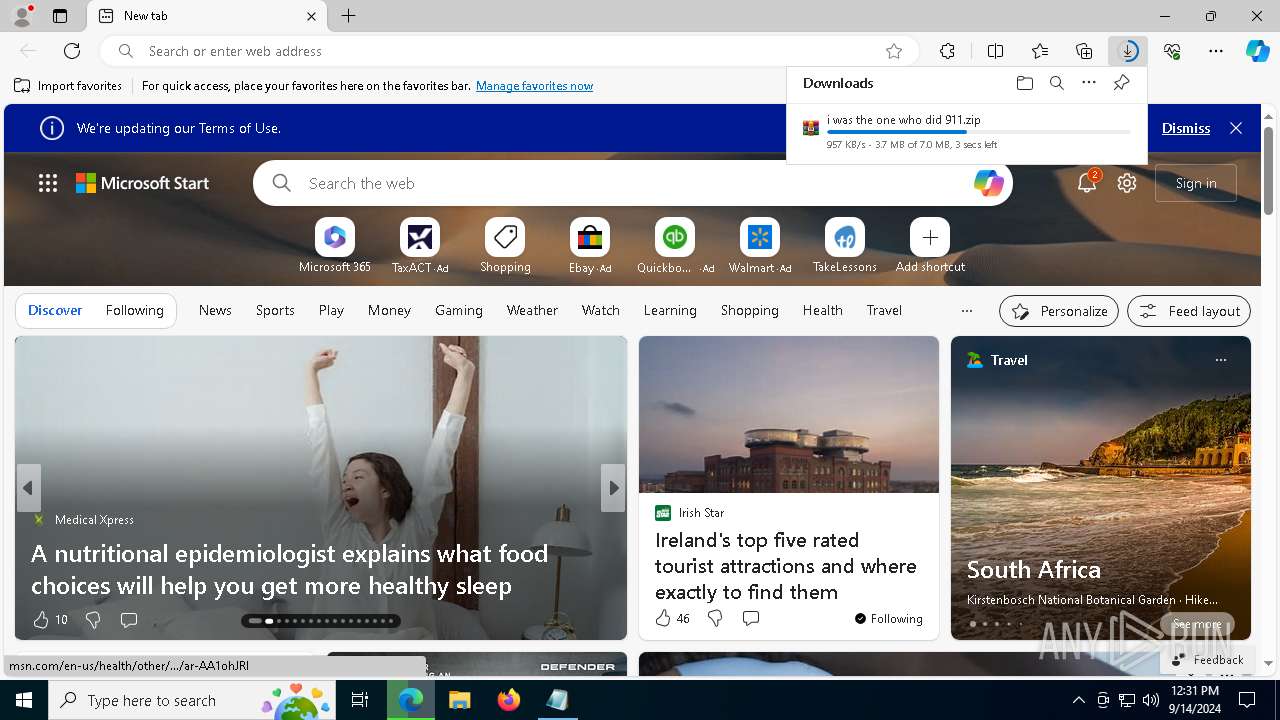Open downloads folder icon
Image resolution: width=1280 pixels, height=720 pixels.
click(1024, 83)
